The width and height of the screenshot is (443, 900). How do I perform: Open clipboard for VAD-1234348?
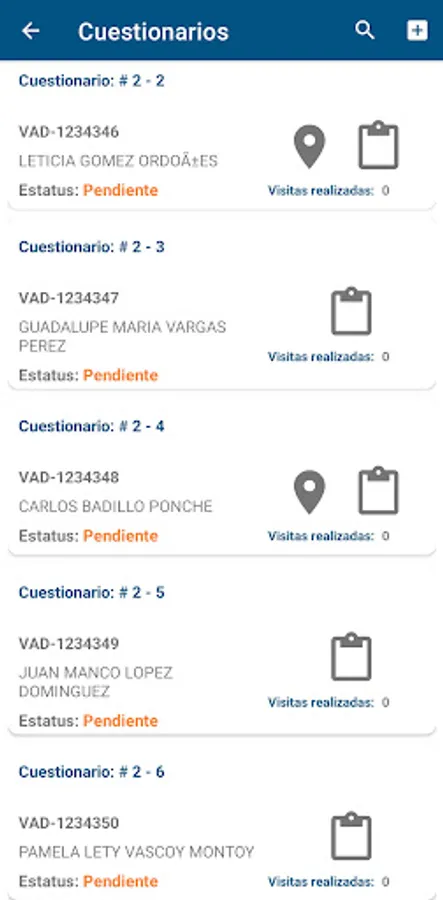click(x=378, y=491)
